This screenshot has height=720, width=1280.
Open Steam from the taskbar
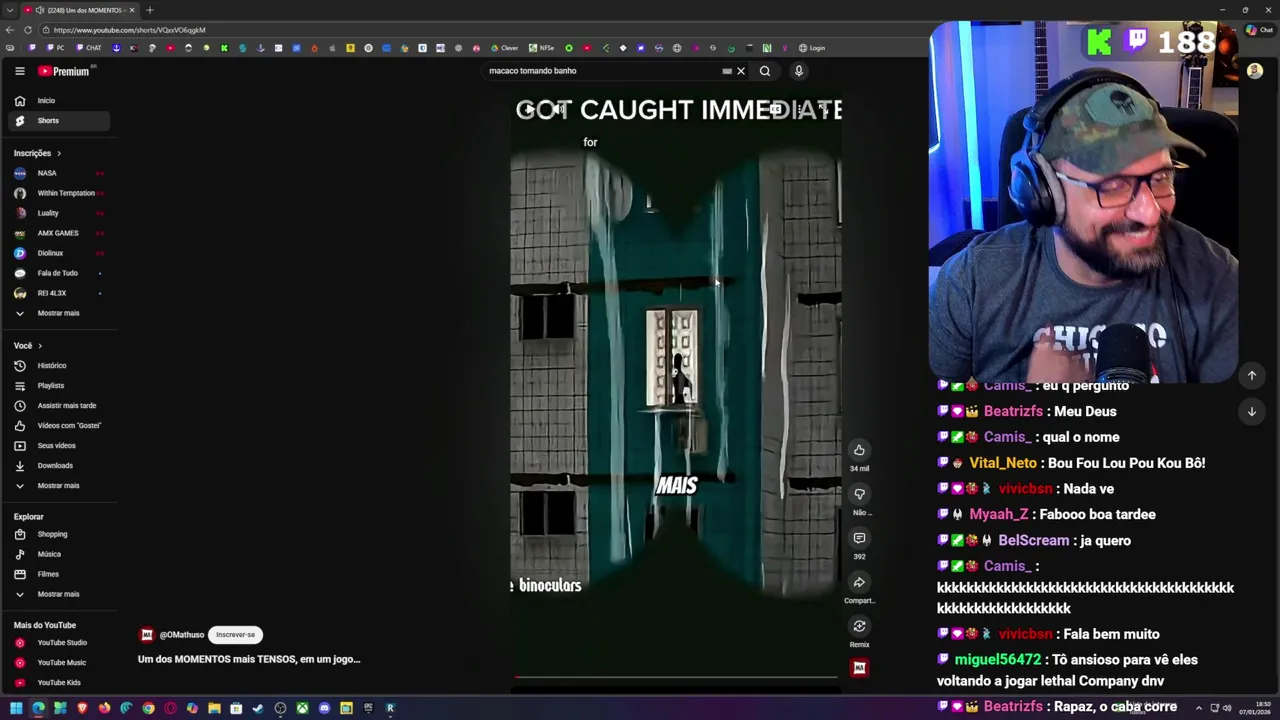(258, 708)
